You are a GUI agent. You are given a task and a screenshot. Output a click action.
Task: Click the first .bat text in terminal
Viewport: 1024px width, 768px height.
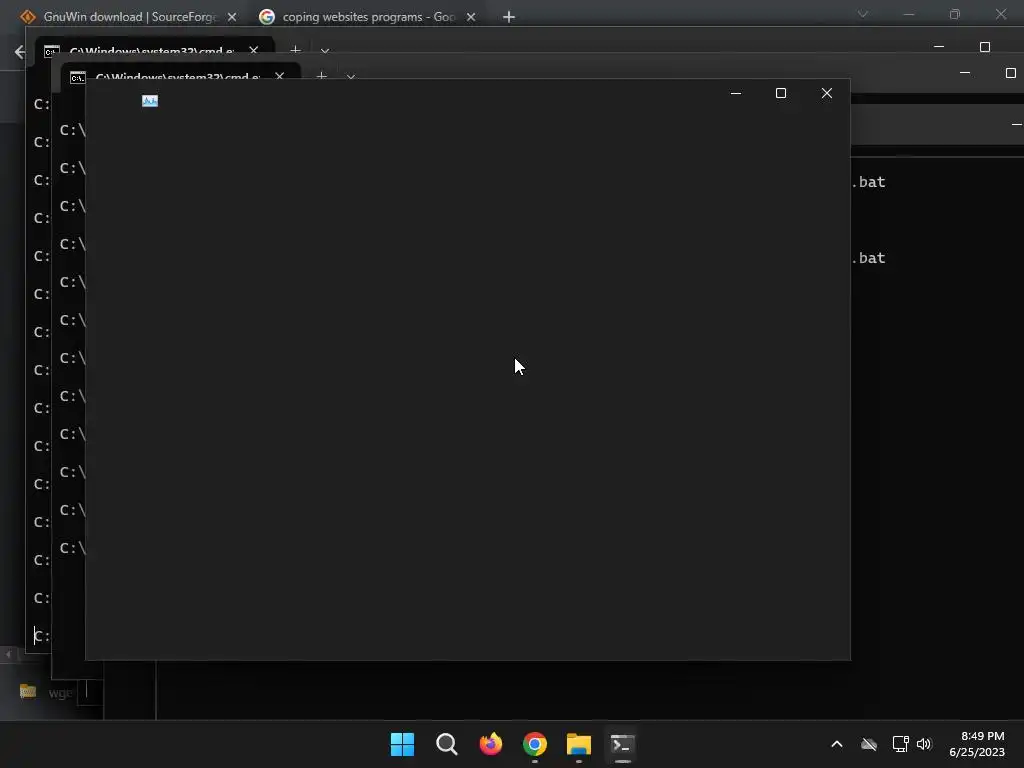(x=869, y=182)
